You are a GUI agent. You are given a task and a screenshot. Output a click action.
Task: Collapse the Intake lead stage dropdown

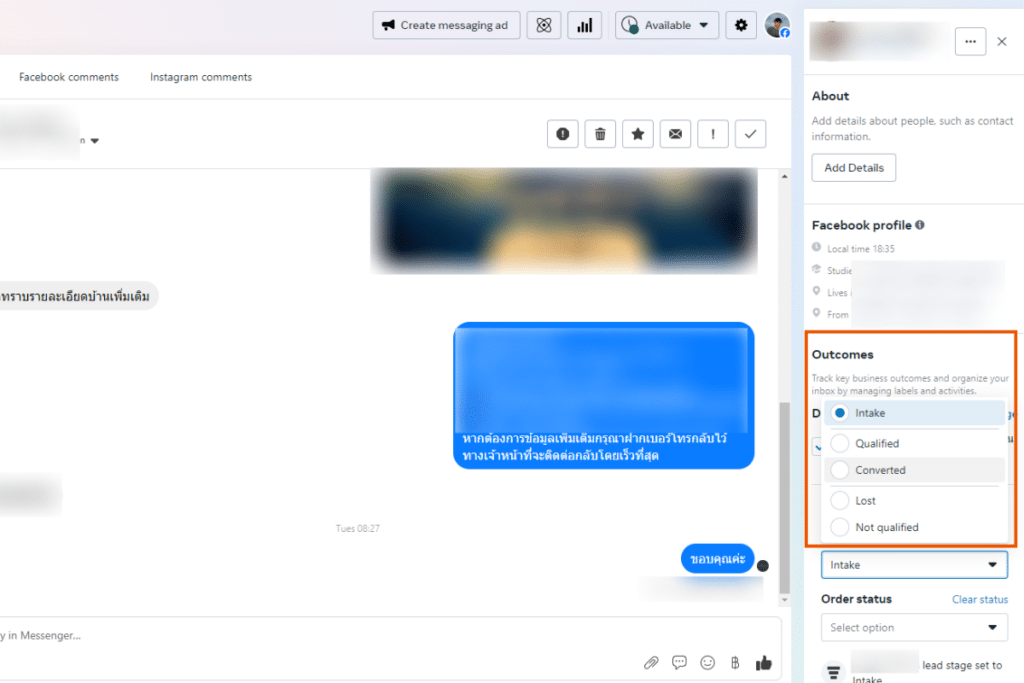coord(914,565)
